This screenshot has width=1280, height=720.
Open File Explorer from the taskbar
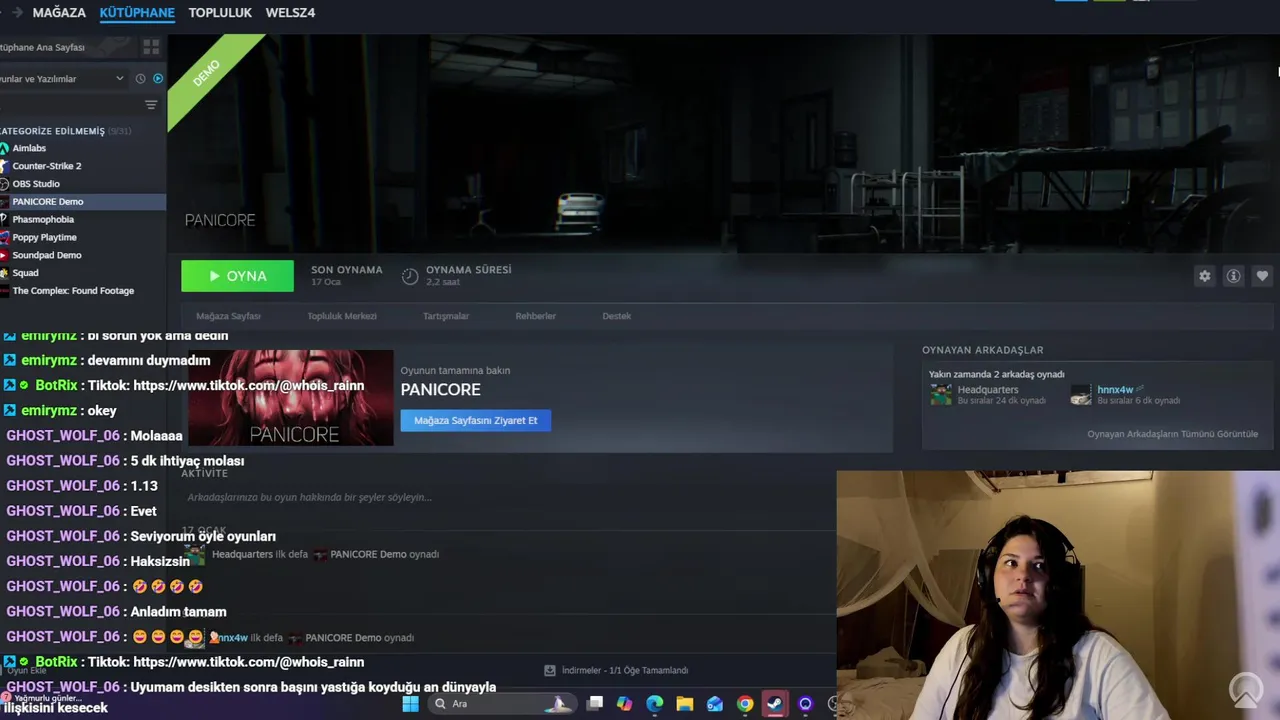click(684, 704)
